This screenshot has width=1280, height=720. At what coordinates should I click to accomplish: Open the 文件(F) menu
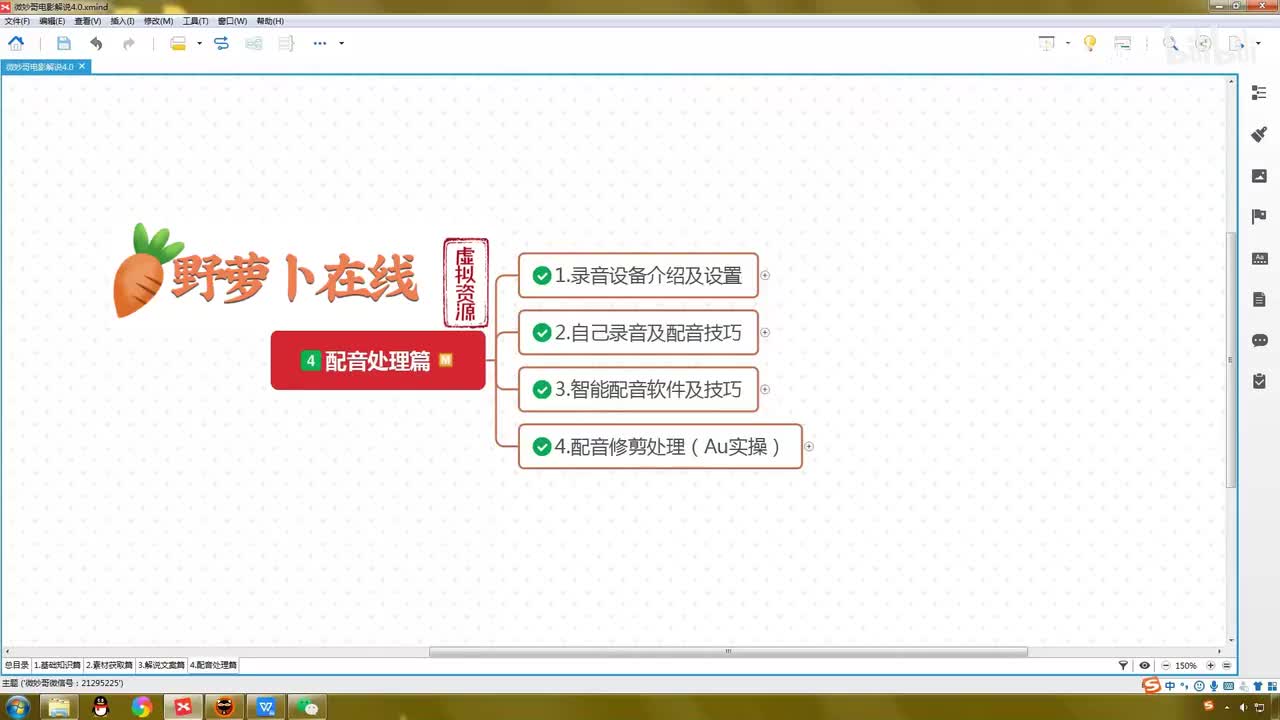pyautogui.click(x=17, y=21)
